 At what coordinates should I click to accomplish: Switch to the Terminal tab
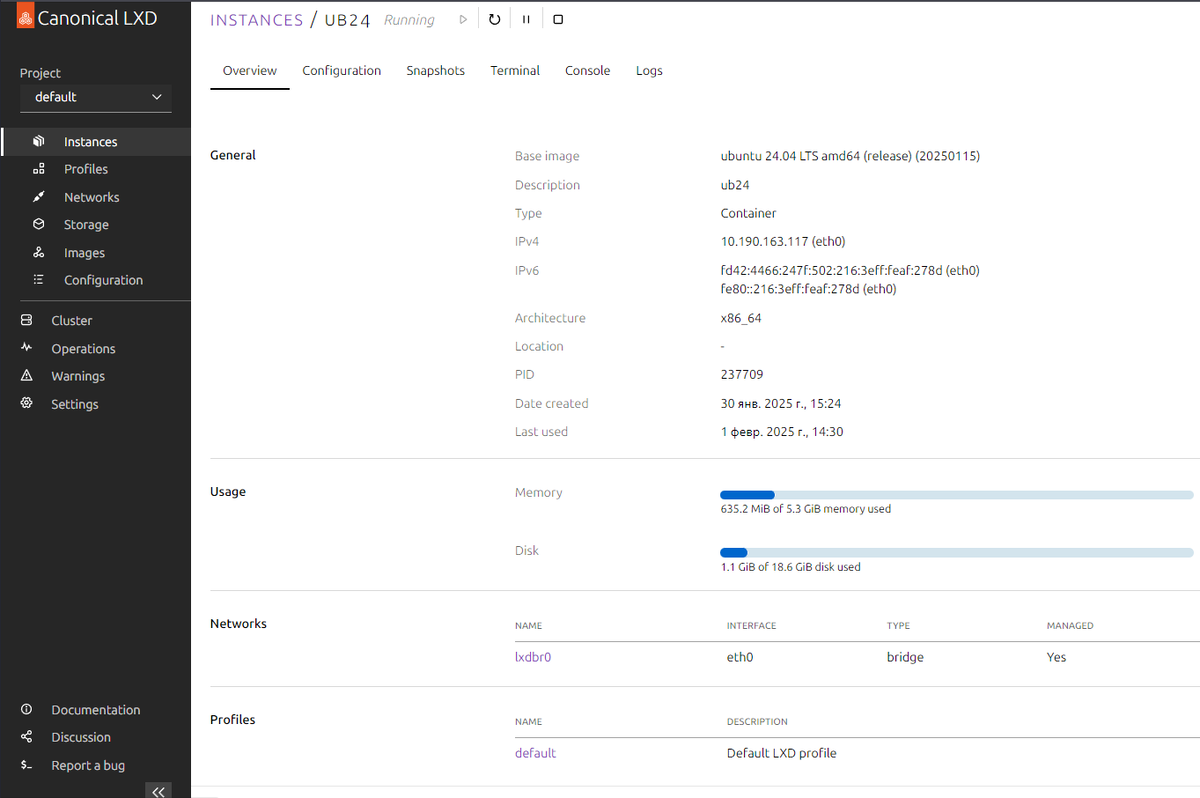tap(515, 71)
